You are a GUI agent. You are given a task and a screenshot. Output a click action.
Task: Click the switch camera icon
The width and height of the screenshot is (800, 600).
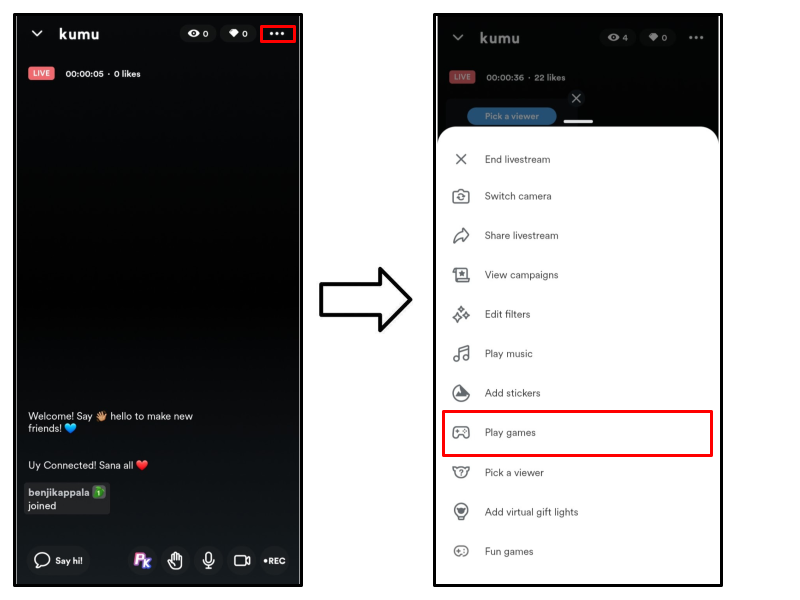coord(461,196)
